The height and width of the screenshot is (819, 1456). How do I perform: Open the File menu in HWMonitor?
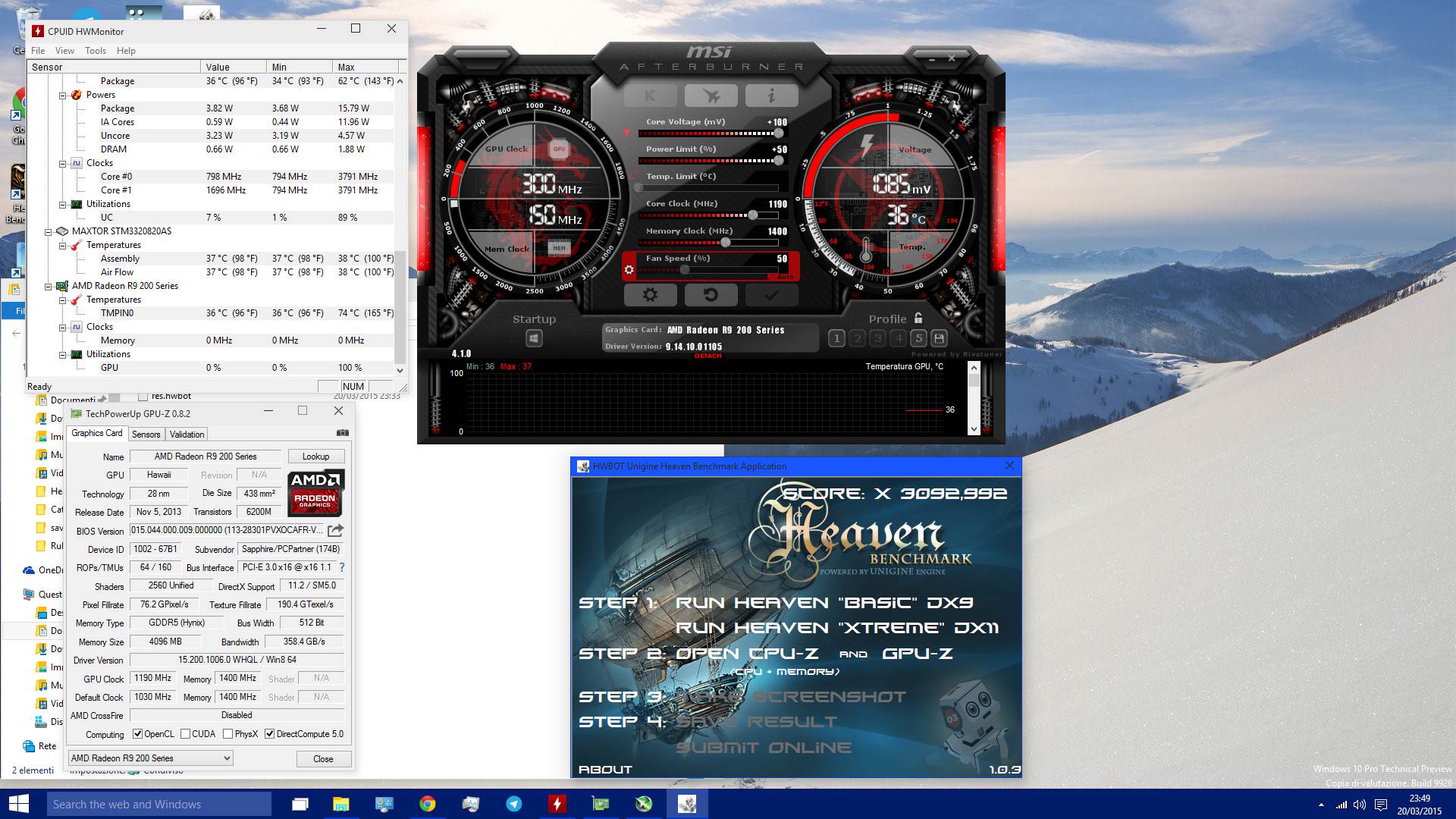[38, 51]
